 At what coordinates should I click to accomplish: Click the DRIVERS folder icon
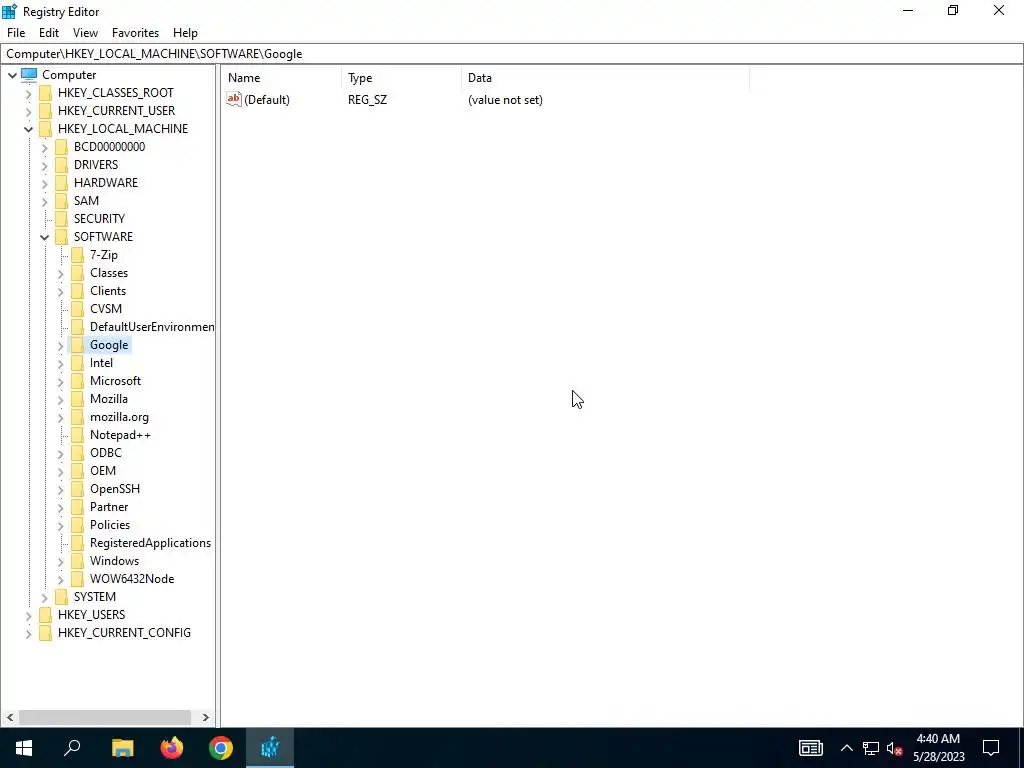click(61, 165)
